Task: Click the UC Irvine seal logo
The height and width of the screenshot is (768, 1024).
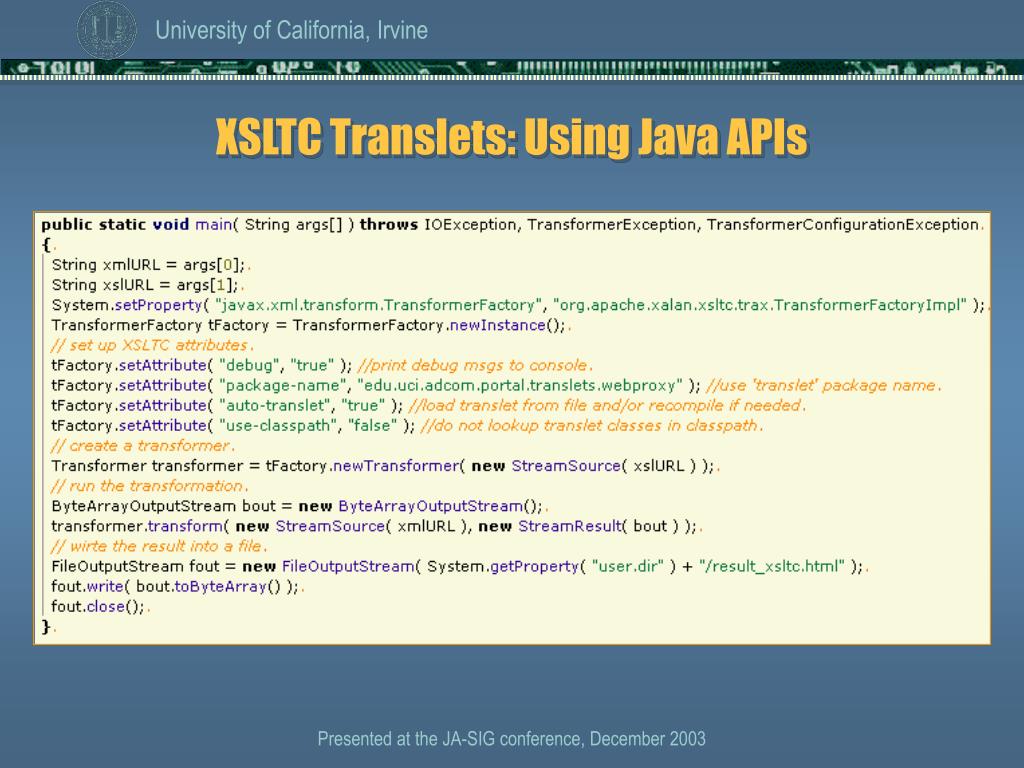Action: (106, 29)
